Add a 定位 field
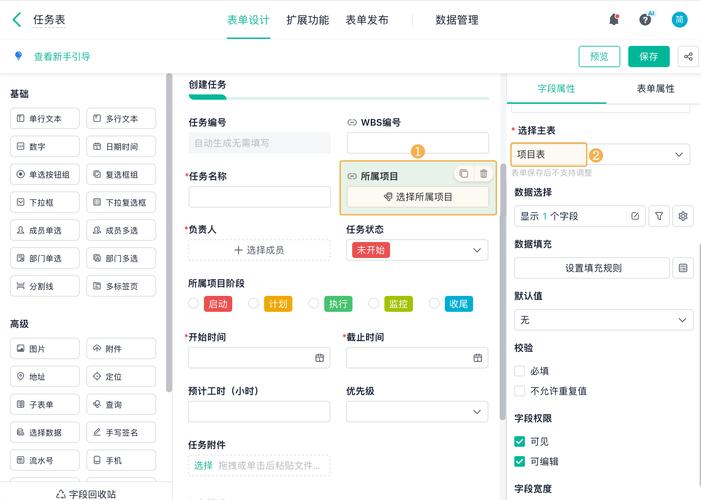This screenshot has height=500, width=701. click(121, 377)
